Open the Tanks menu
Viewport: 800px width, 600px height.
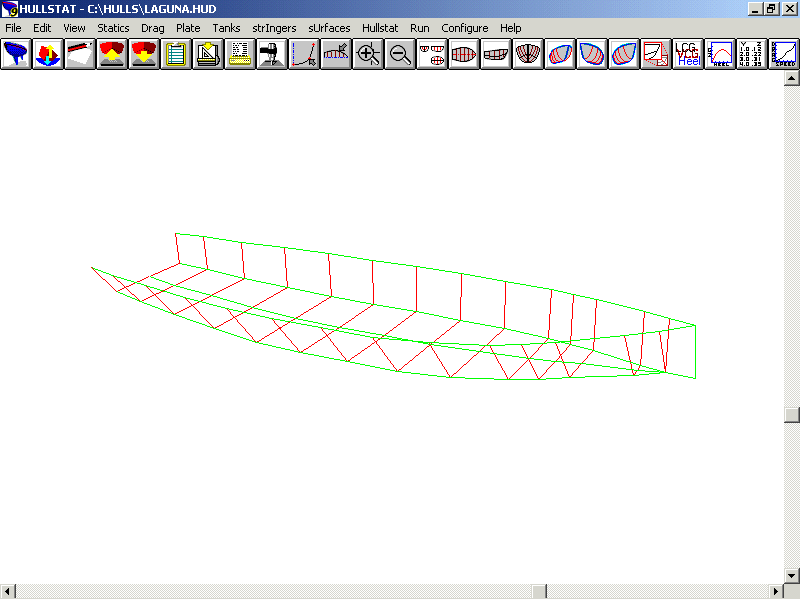pyautogui.click(x=226, y=28)
